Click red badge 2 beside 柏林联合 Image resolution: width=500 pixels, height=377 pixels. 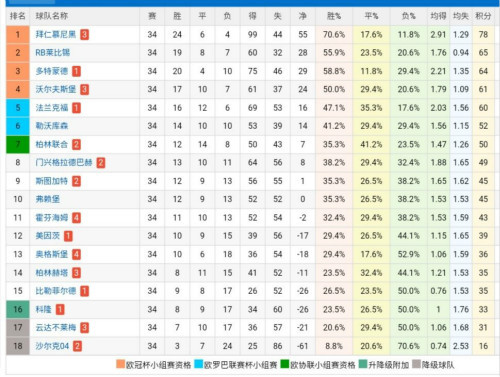click(x=76, y=144)
